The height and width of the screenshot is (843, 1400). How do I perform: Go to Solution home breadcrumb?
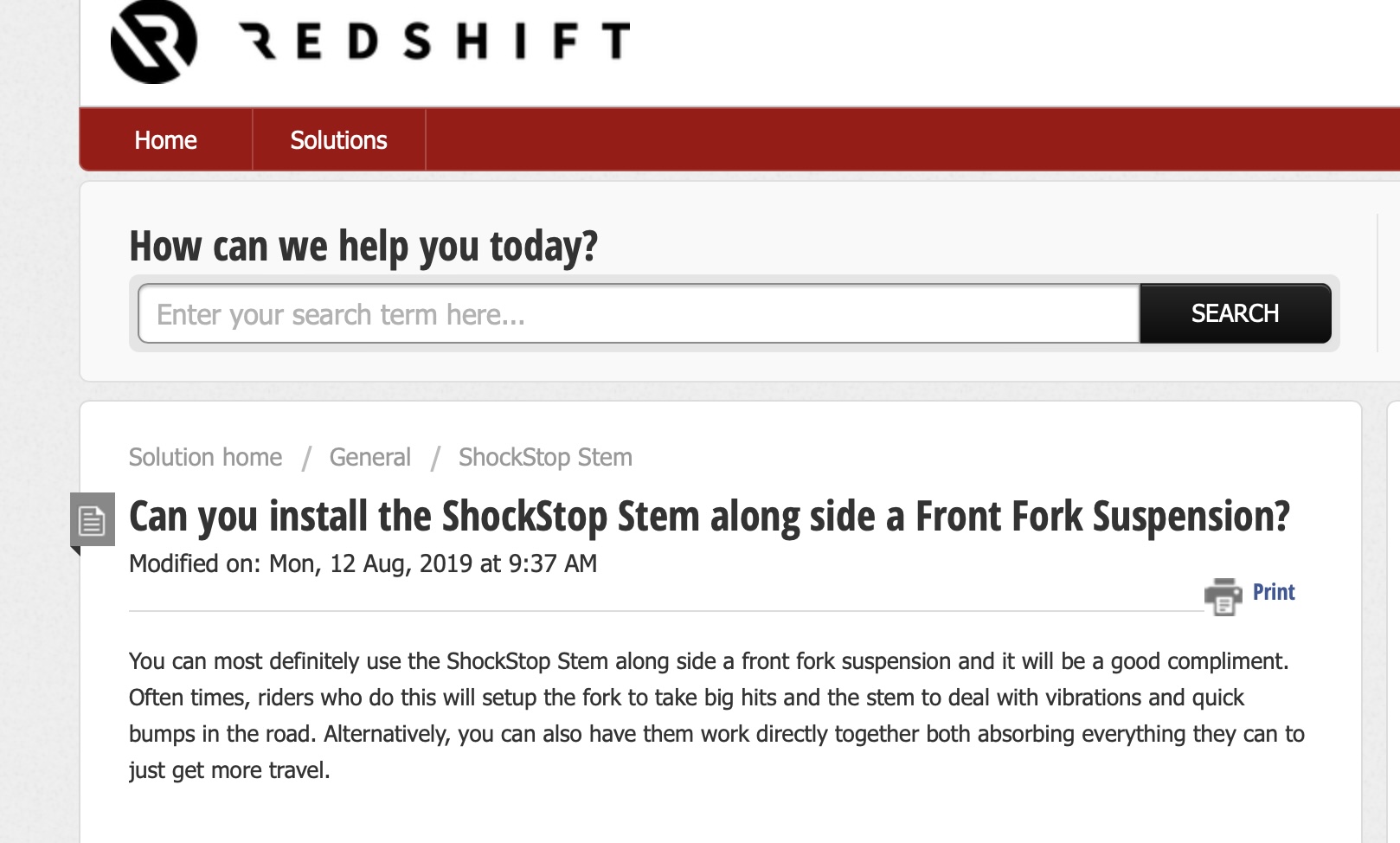click(205, 457)
